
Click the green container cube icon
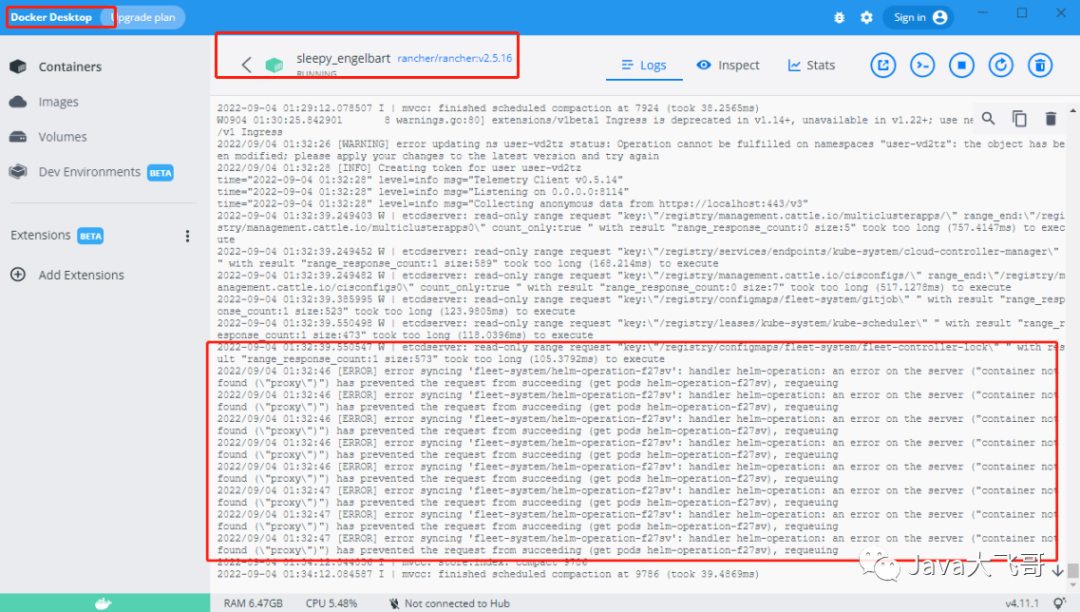(274, 65)
